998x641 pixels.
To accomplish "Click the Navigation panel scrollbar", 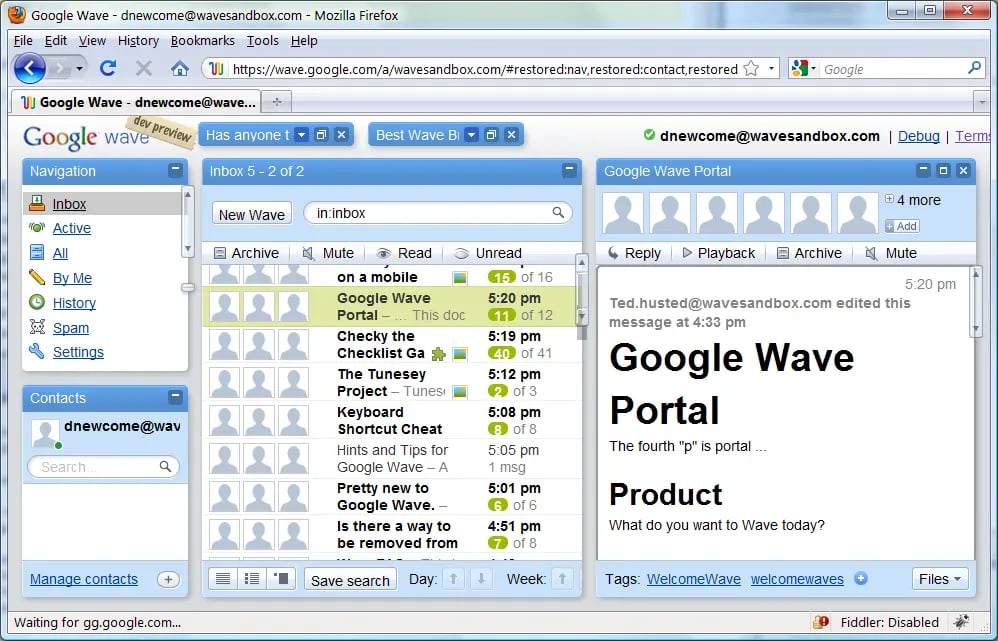I will [187, 221].
